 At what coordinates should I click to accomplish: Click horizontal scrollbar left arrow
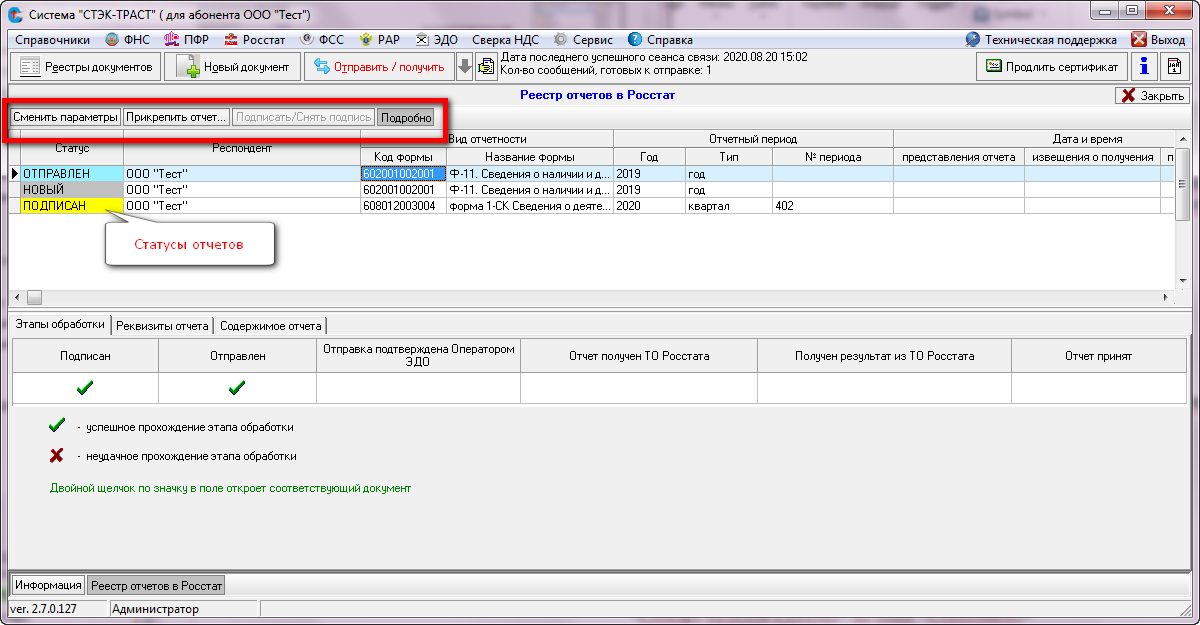point(15,298)
